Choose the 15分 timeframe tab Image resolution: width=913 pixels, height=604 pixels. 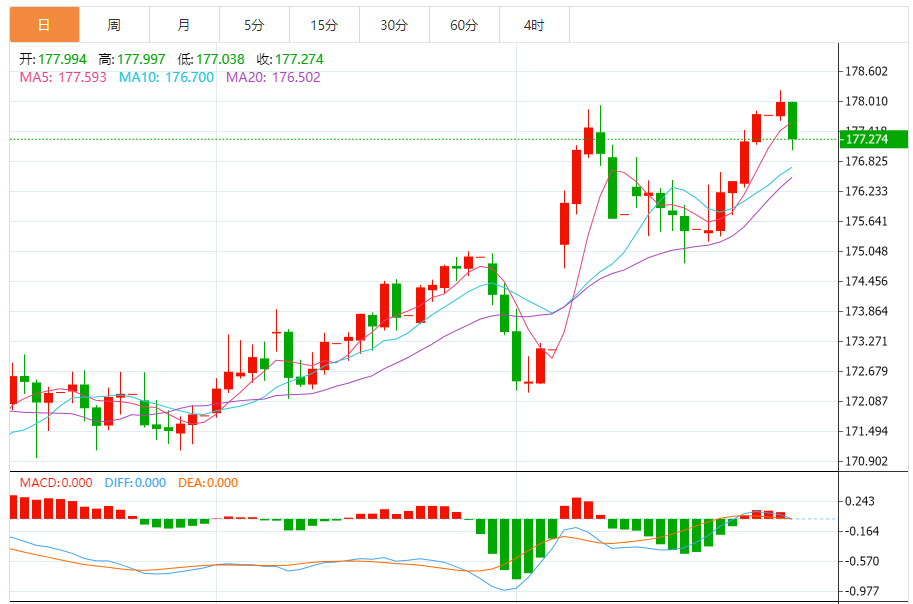pos(324,24)
